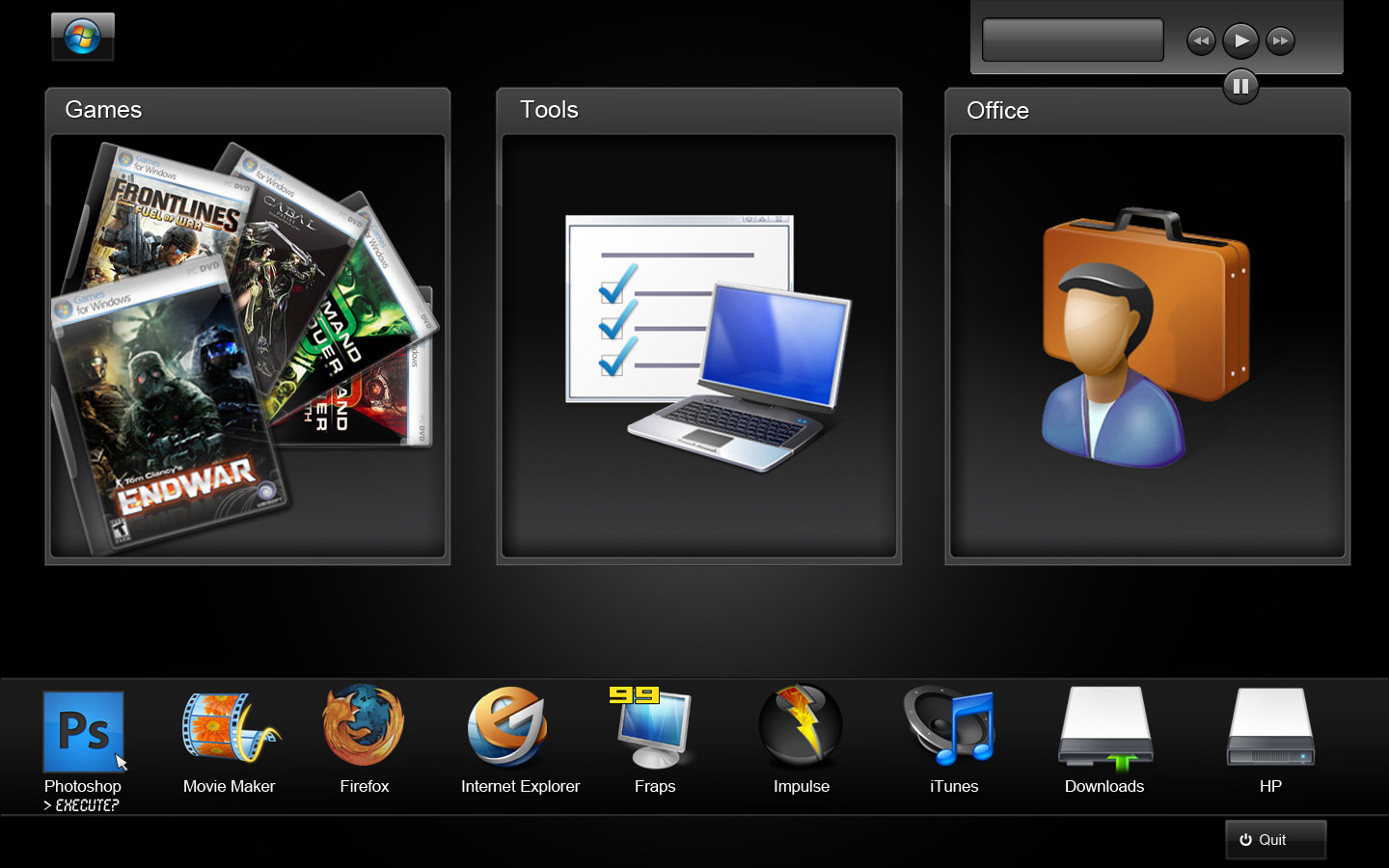Open the HP drive icon
The width and height of the screenshot is (1389, 868).
tap(1270, 727)
